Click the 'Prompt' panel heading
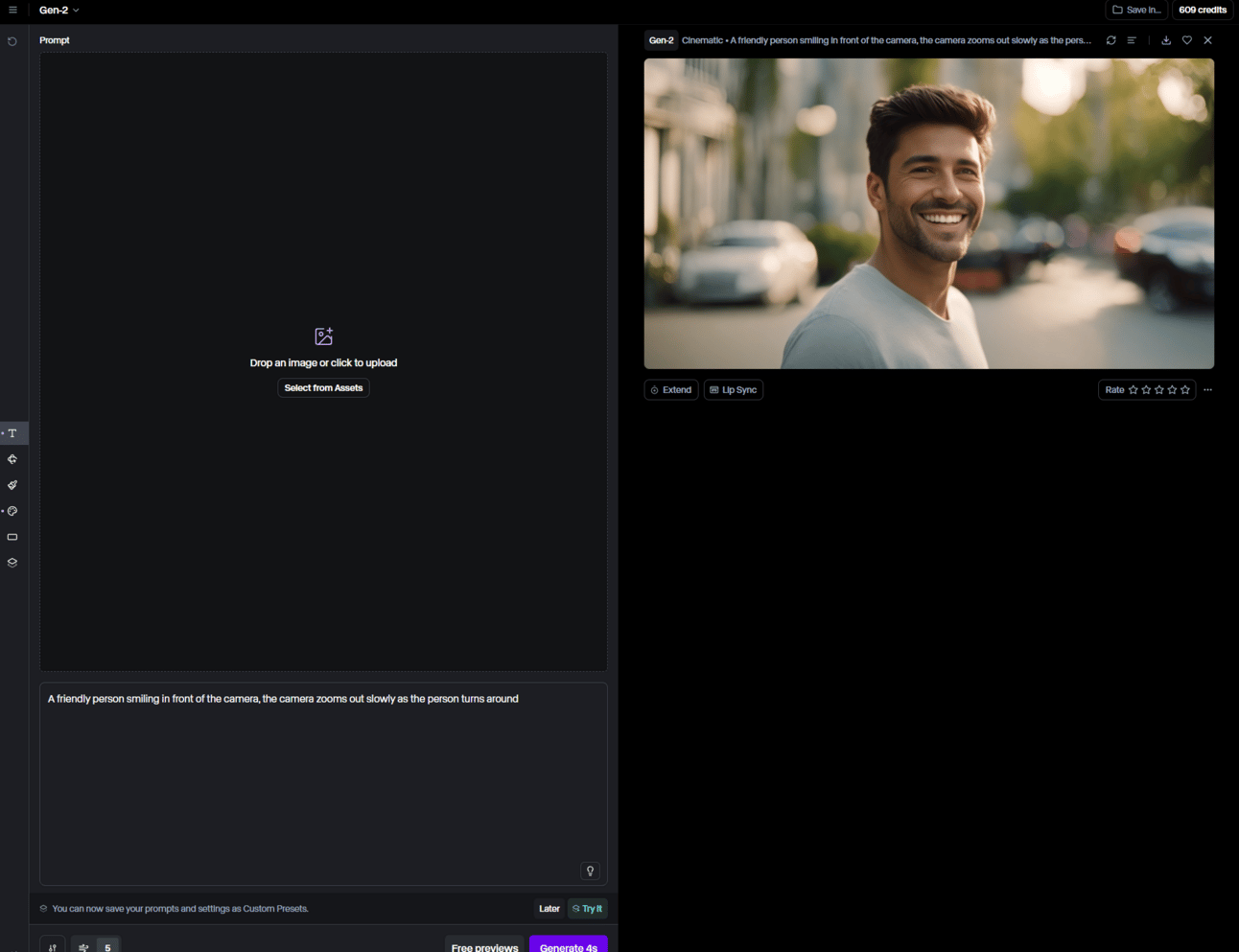Screen dimensions: 1239x952 tap(55, 40)
